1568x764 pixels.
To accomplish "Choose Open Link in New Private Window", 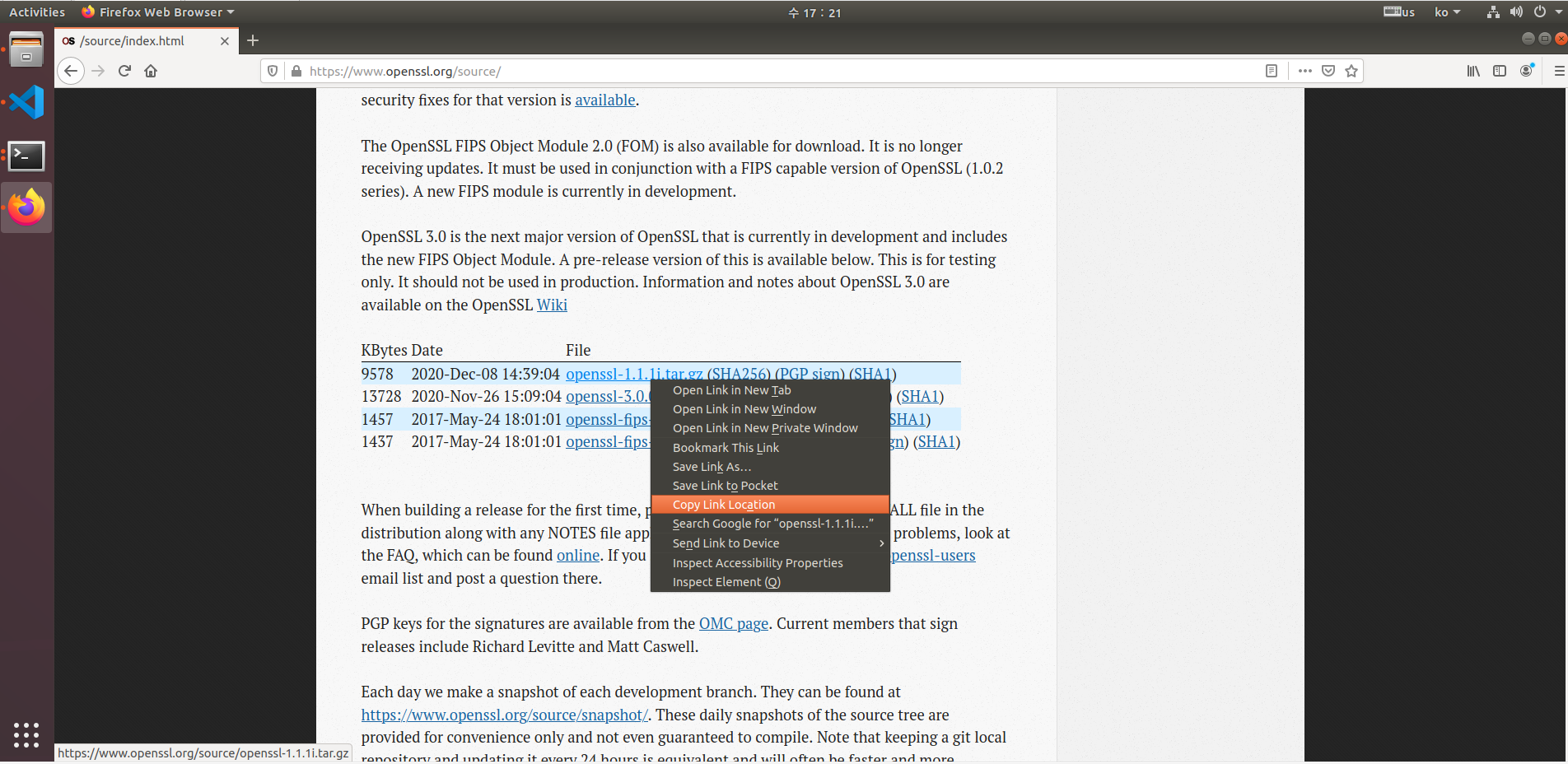I will click(770, 428).
